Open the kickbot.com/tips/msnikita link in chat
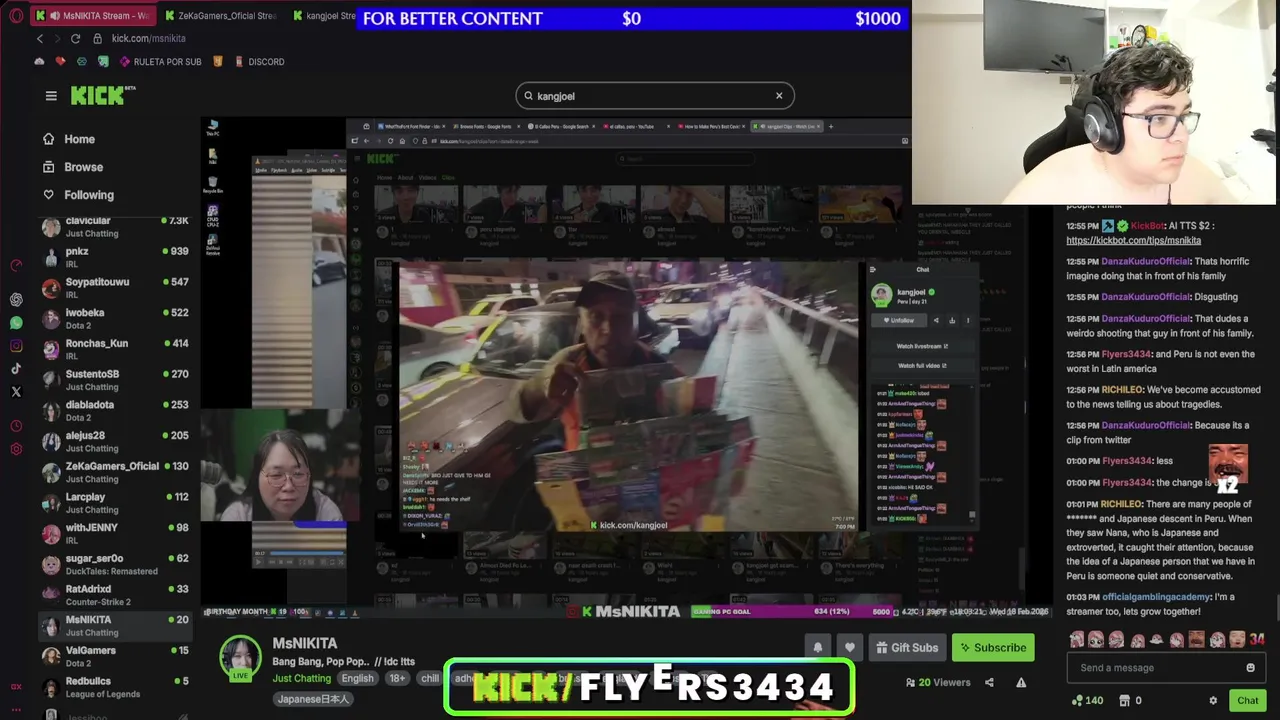This screenshot has height=720, width=1280. point(1133,240)
